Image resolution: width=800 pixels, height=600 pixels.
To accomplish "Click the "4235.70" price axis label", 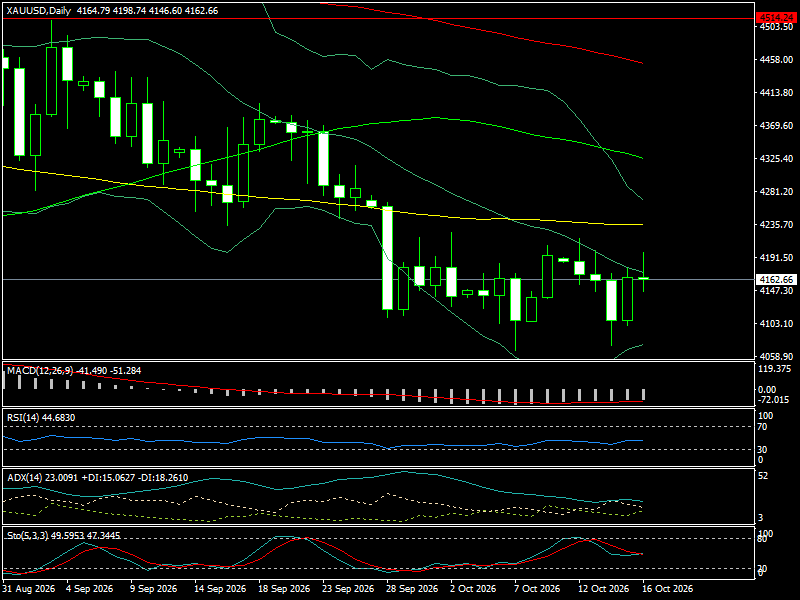I will pyautogui.click(x=776, y=224).
